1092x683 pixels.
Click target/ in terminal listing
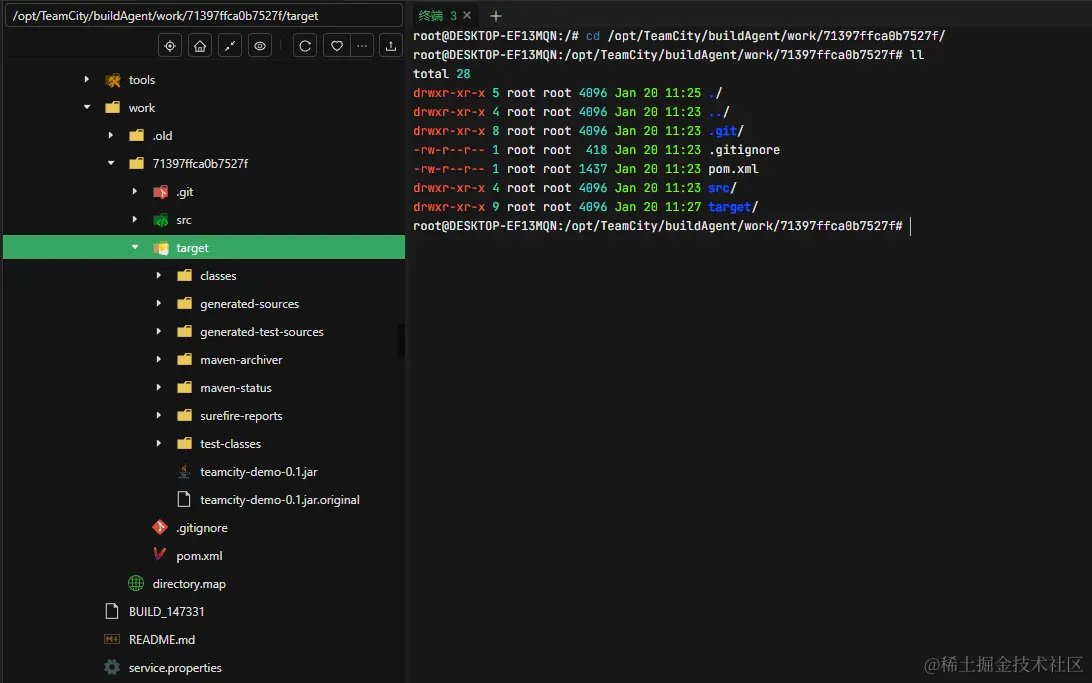coord(733,207)
